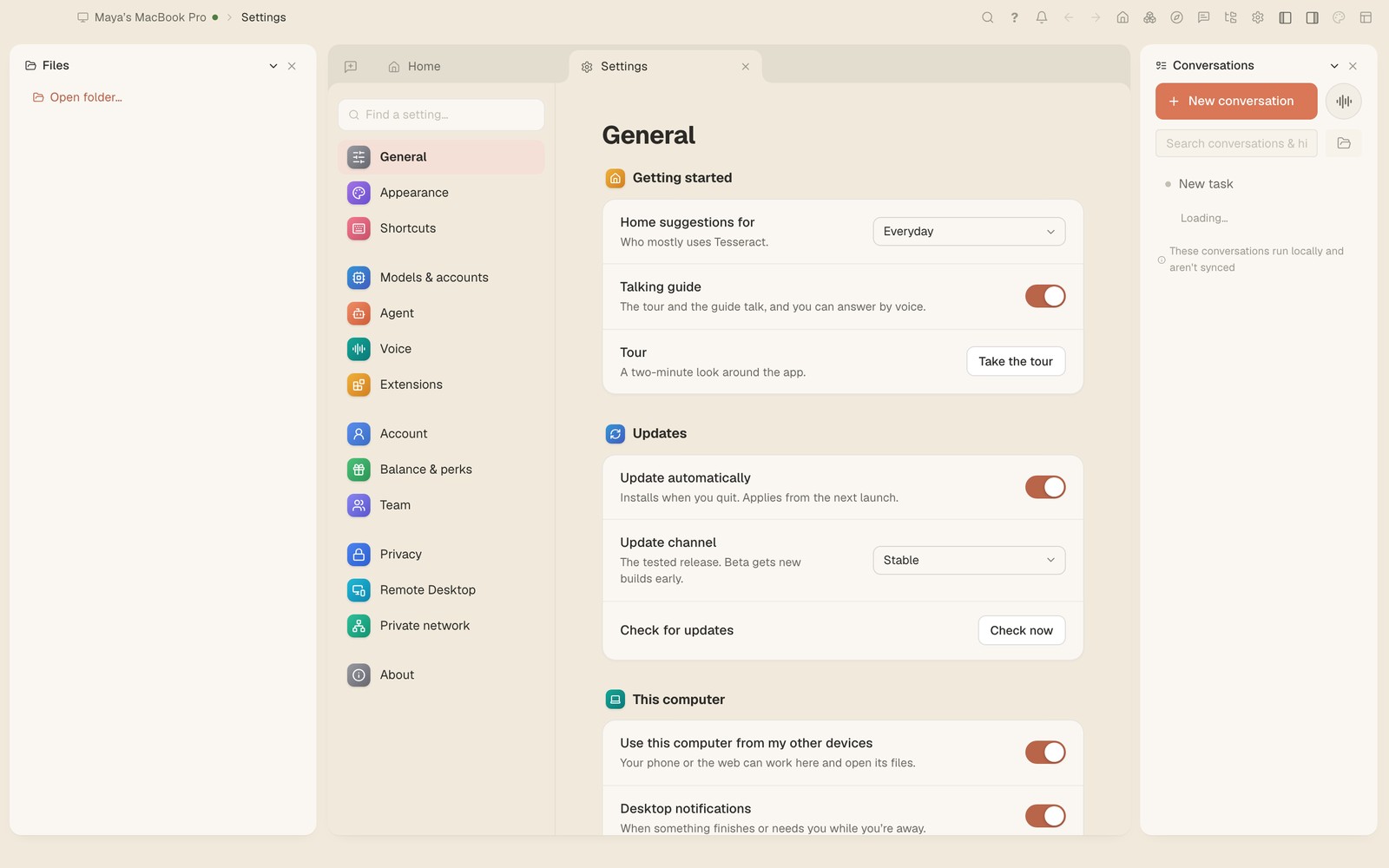Click the home icon in top toolbar
Image resolution: width=1389 pixels, height=868 pixels.
(1122, 17)
